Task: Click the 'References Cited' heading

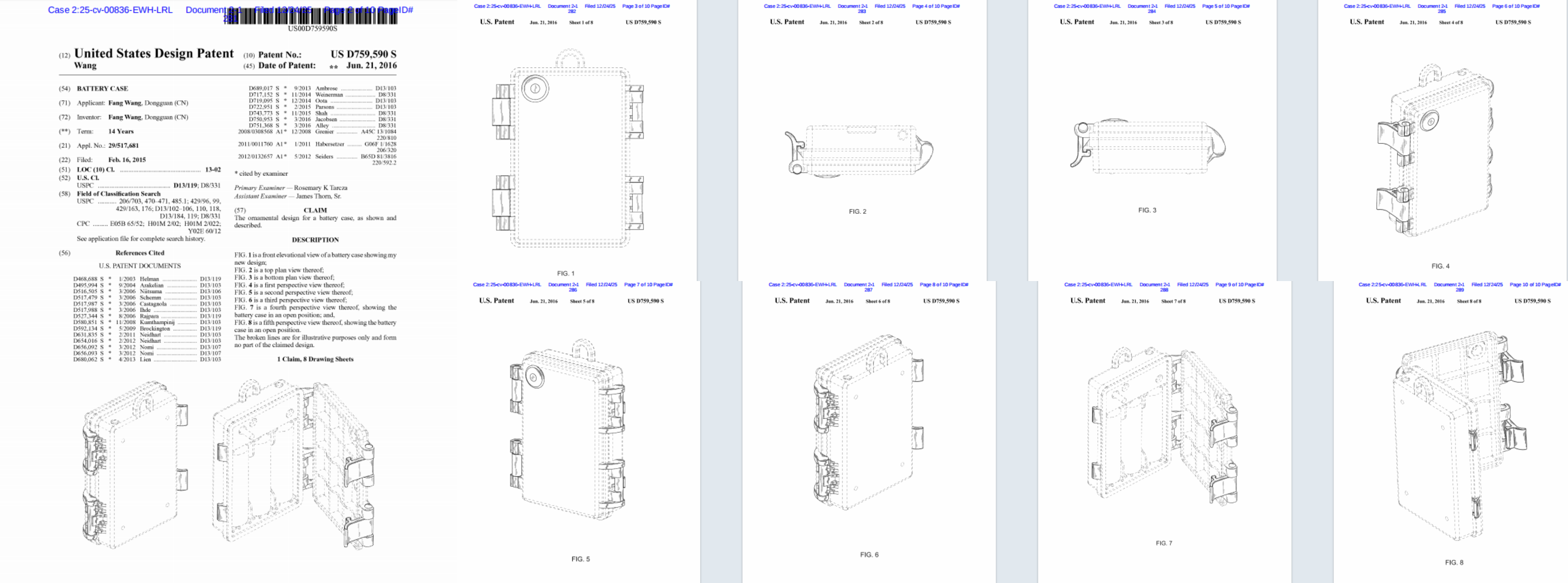Action: (x=139, y=253)
